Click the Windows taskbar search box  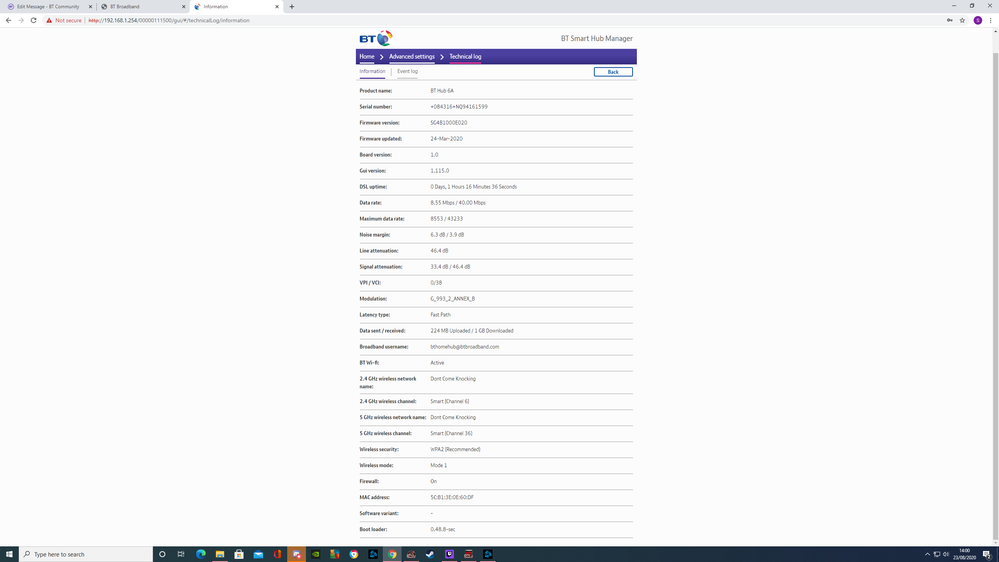(85, 554)
